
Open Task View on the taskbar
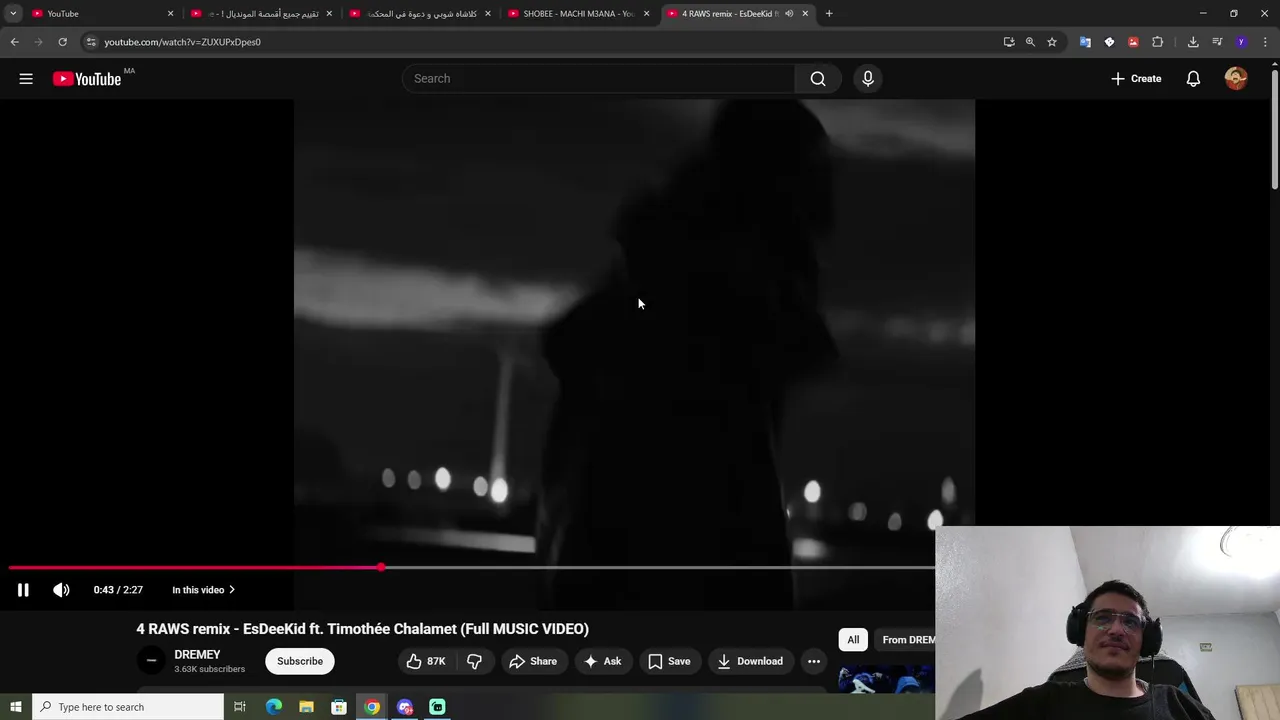point(240,707)
